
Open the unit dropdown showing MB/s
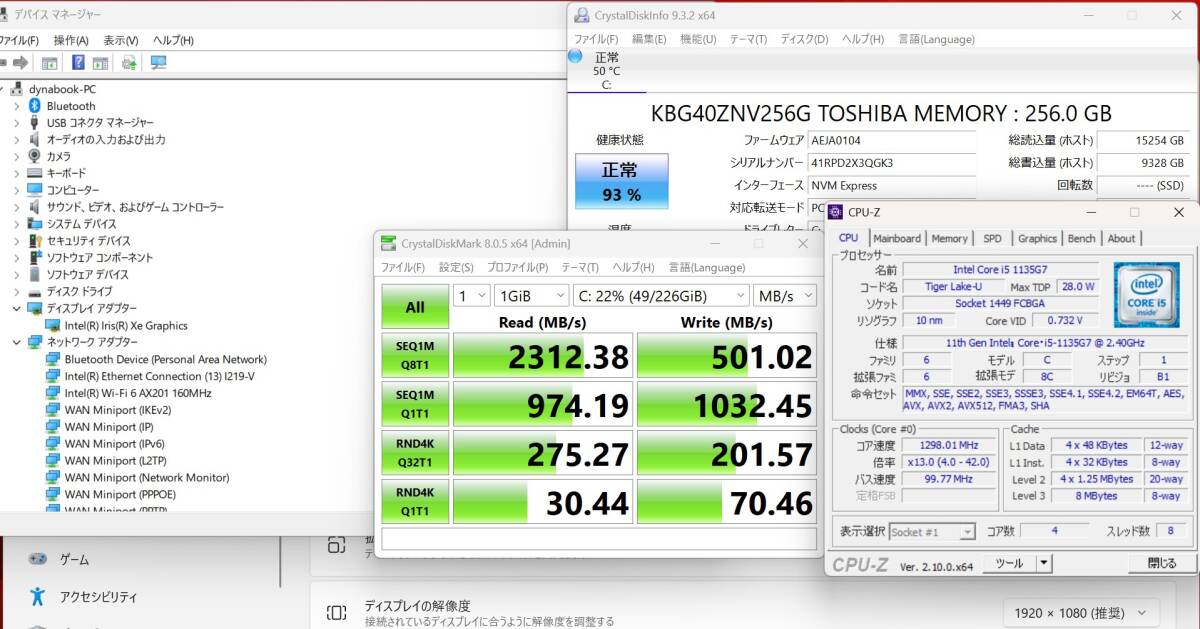785,296
